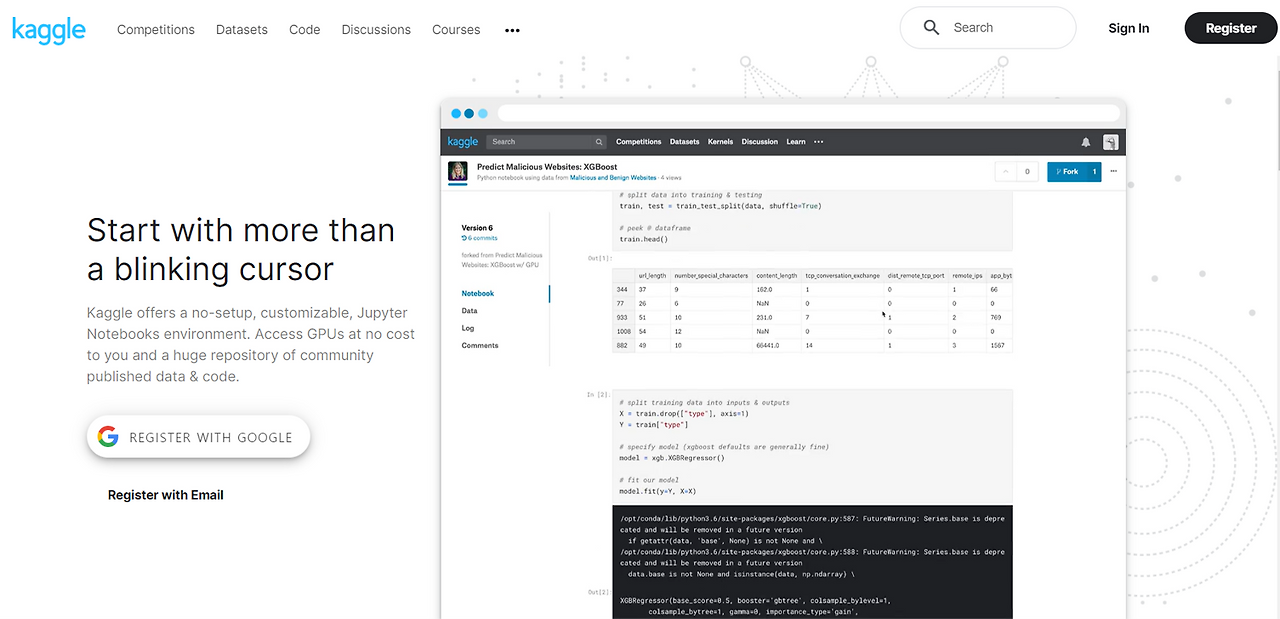Click the search icon inside the embedded search box
This screenshot has width=1280, height=619.
click(599, 141)
